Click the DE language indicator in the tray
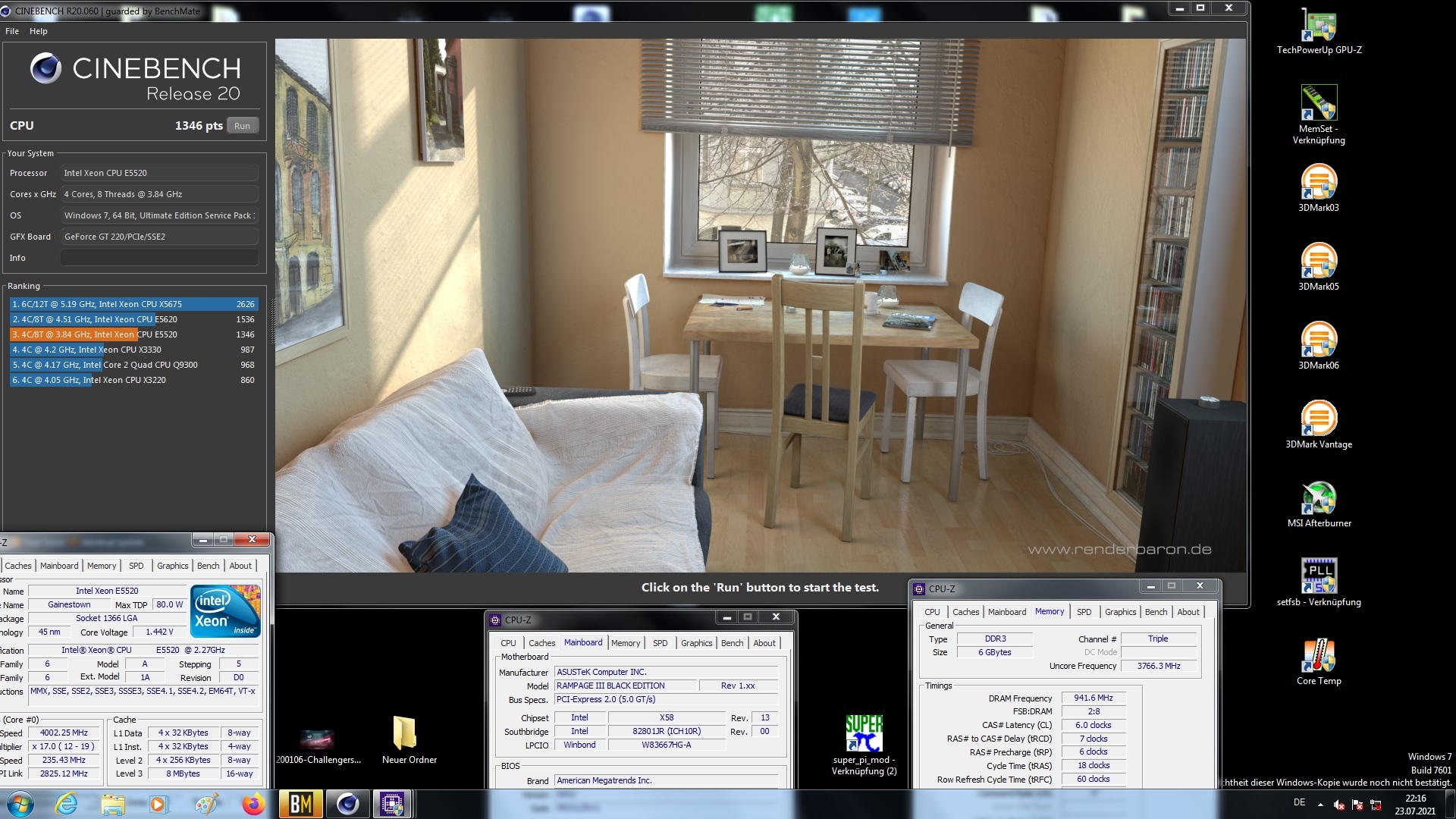The image size is (1456, 819). (1299, 802)
